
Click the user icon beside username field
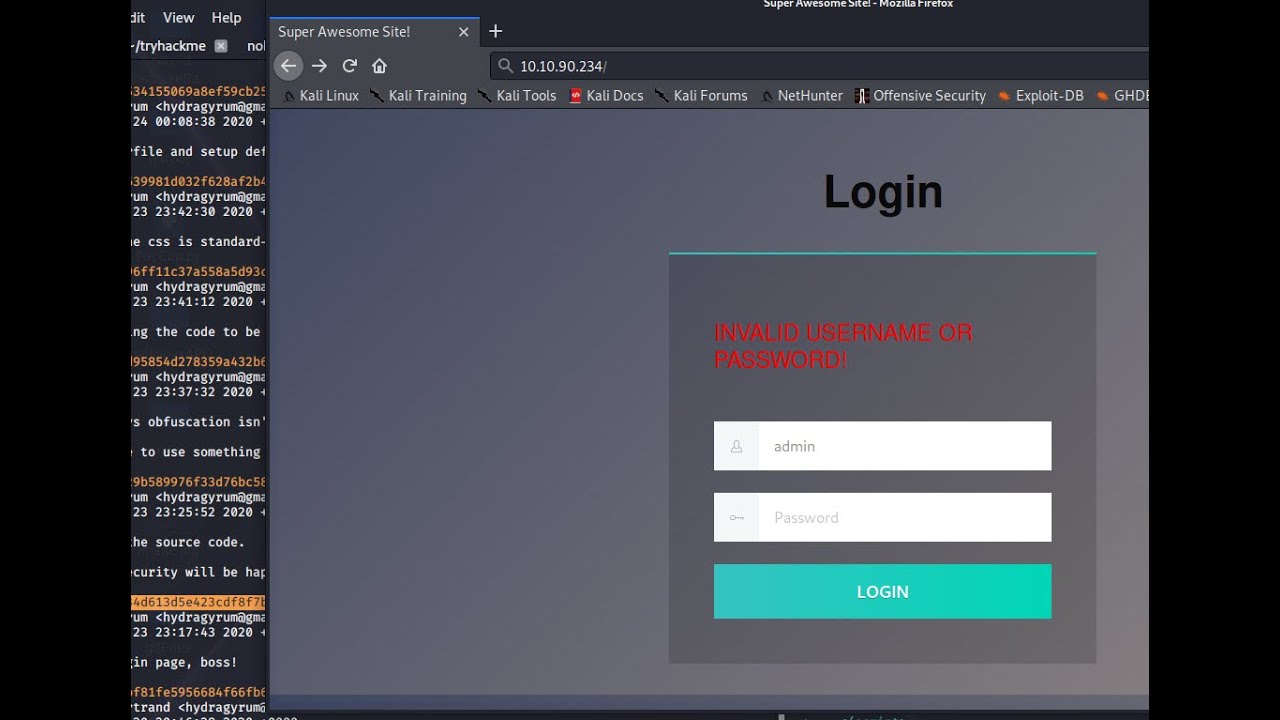click(x=736, y=447)
